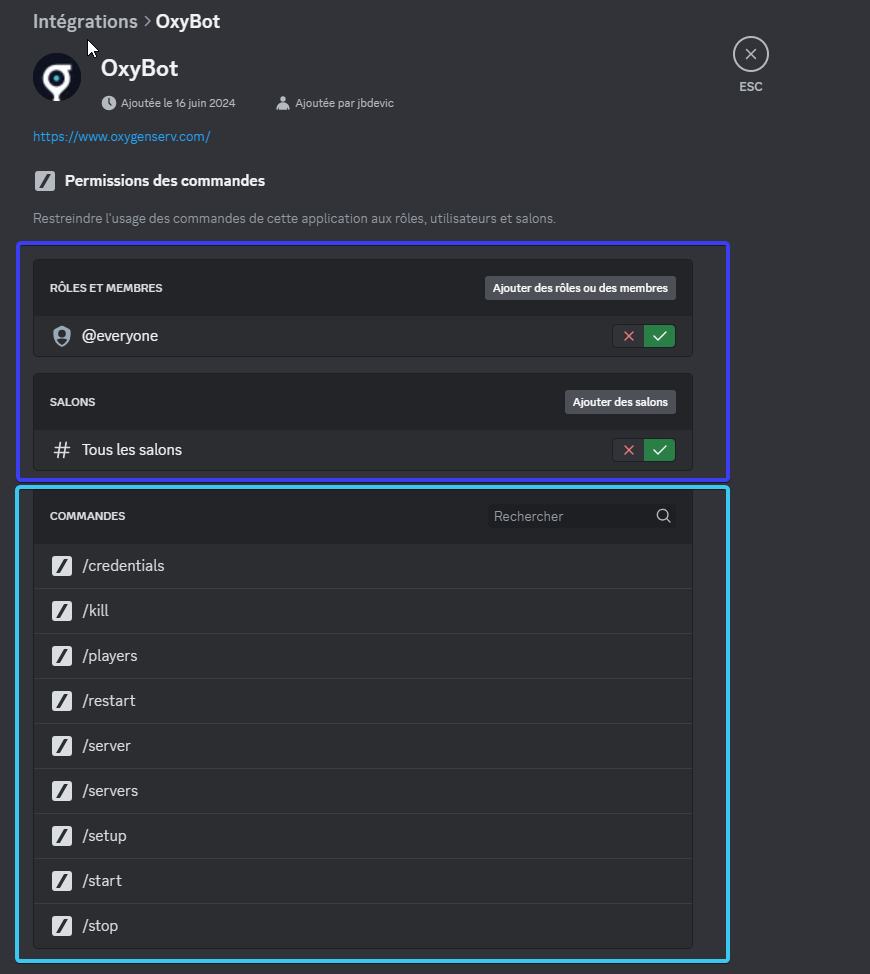This screenshot has height=974, width=870.
Task: Open the /players command row
Action: 362,656
